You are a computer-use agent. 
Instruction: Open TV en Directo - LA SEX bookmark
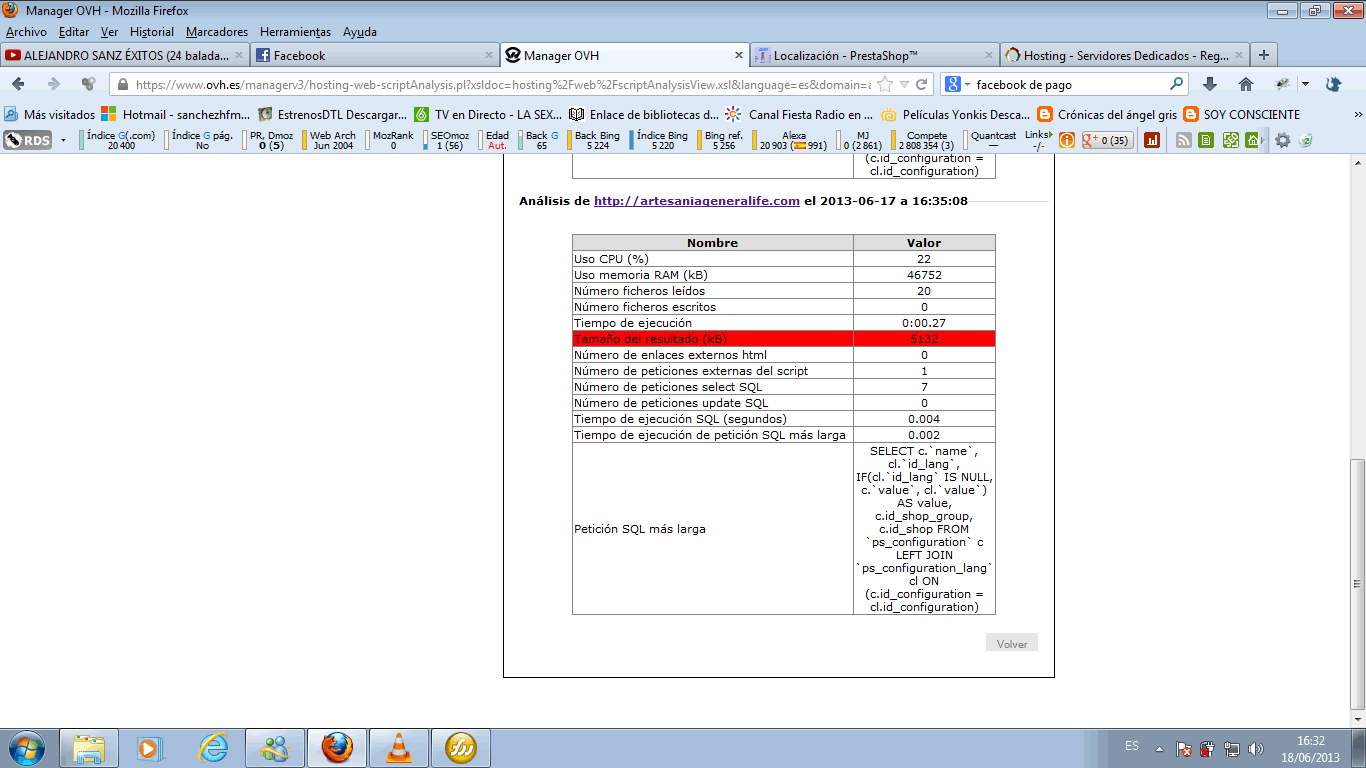pyautogui.click(x=488, y=114)
